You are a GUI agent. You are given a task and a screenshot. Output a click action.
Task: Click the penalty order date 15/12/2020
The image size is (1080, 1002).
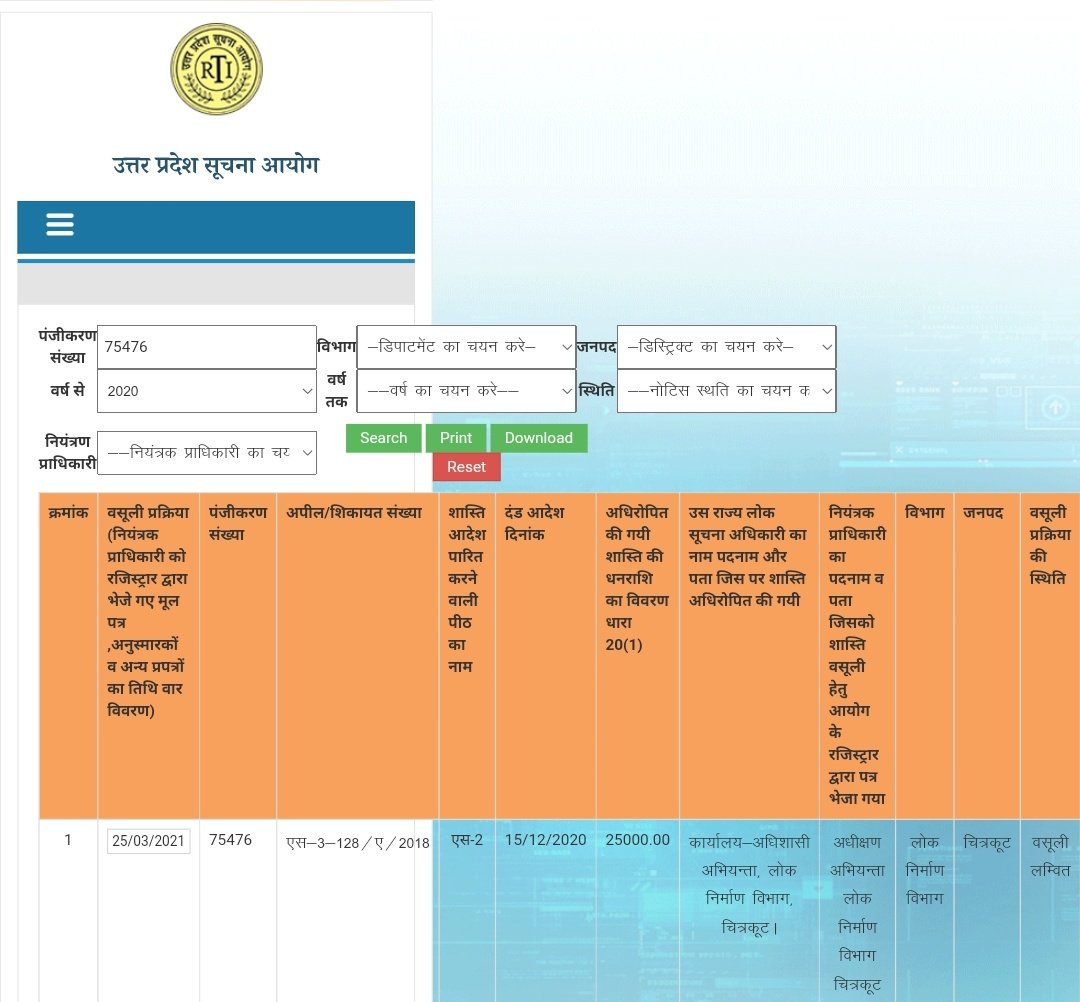tap(546, 840)
